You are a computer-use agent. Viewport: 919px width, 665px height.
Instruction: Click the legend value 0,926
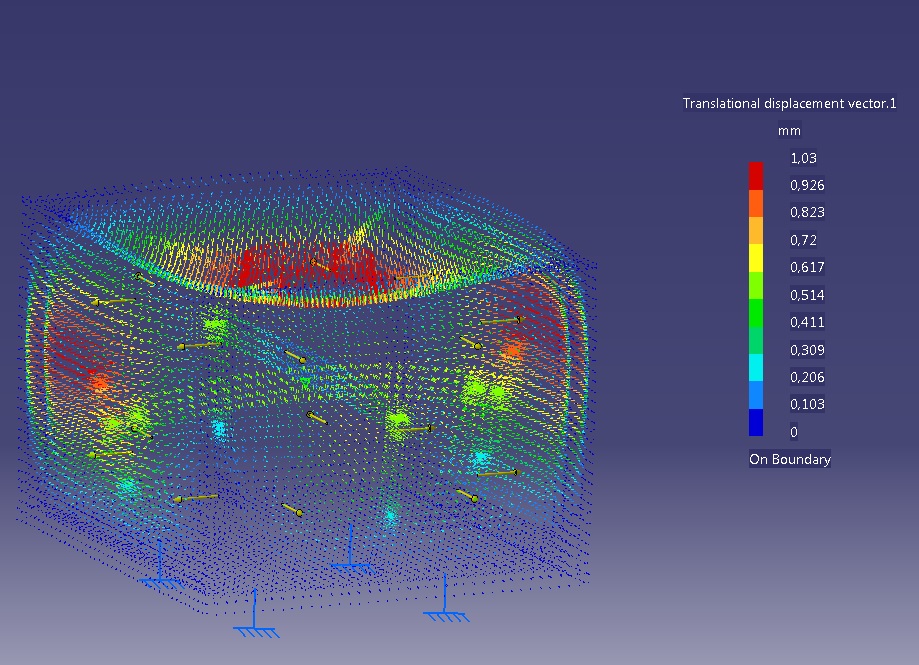click(807, 185)
